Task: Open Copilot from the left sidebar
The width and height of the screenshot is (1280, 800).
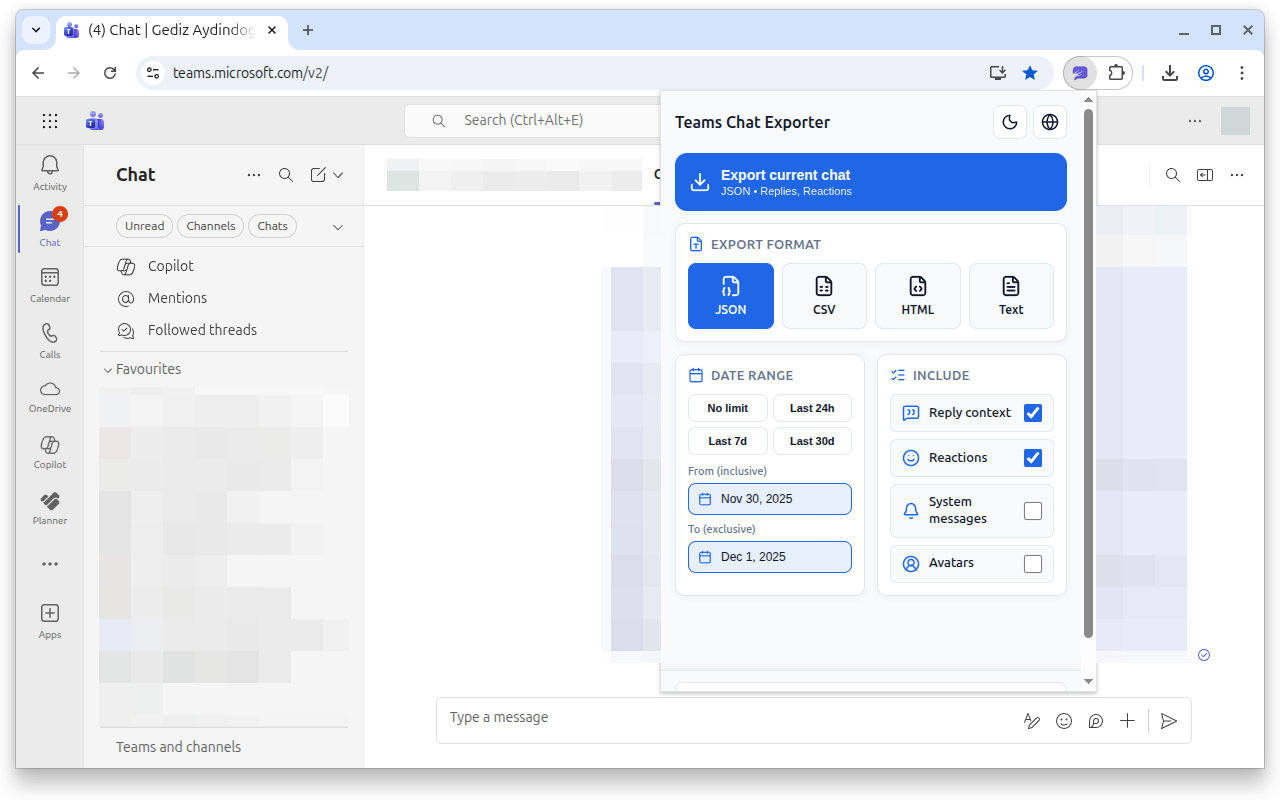Action: (x=49, y=452)
